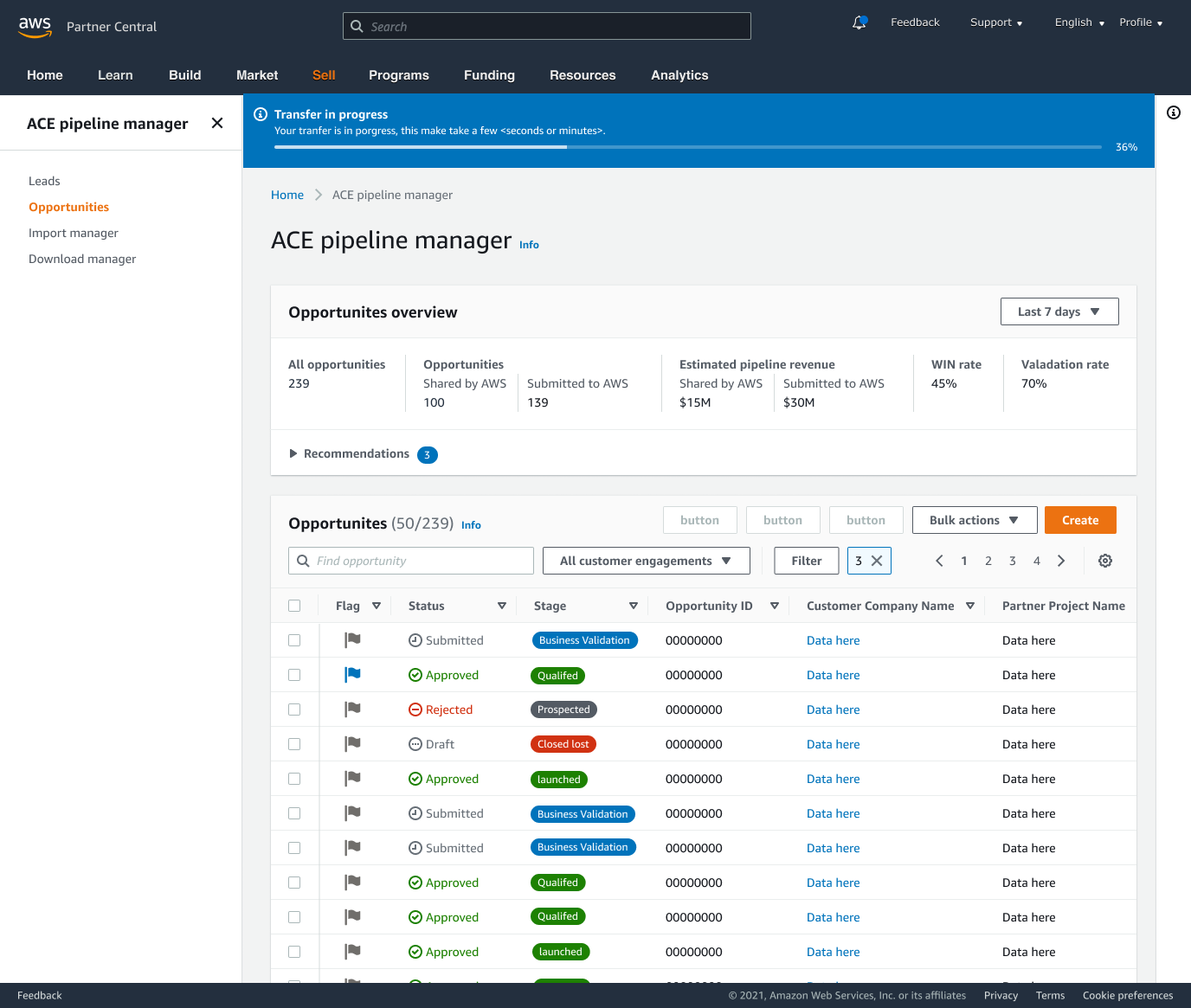Check the Approved Qualifed blue flag row checkbox
Image resolution: width=1191 pixels, height=1008 pixels.
click(x=294, y=675)
